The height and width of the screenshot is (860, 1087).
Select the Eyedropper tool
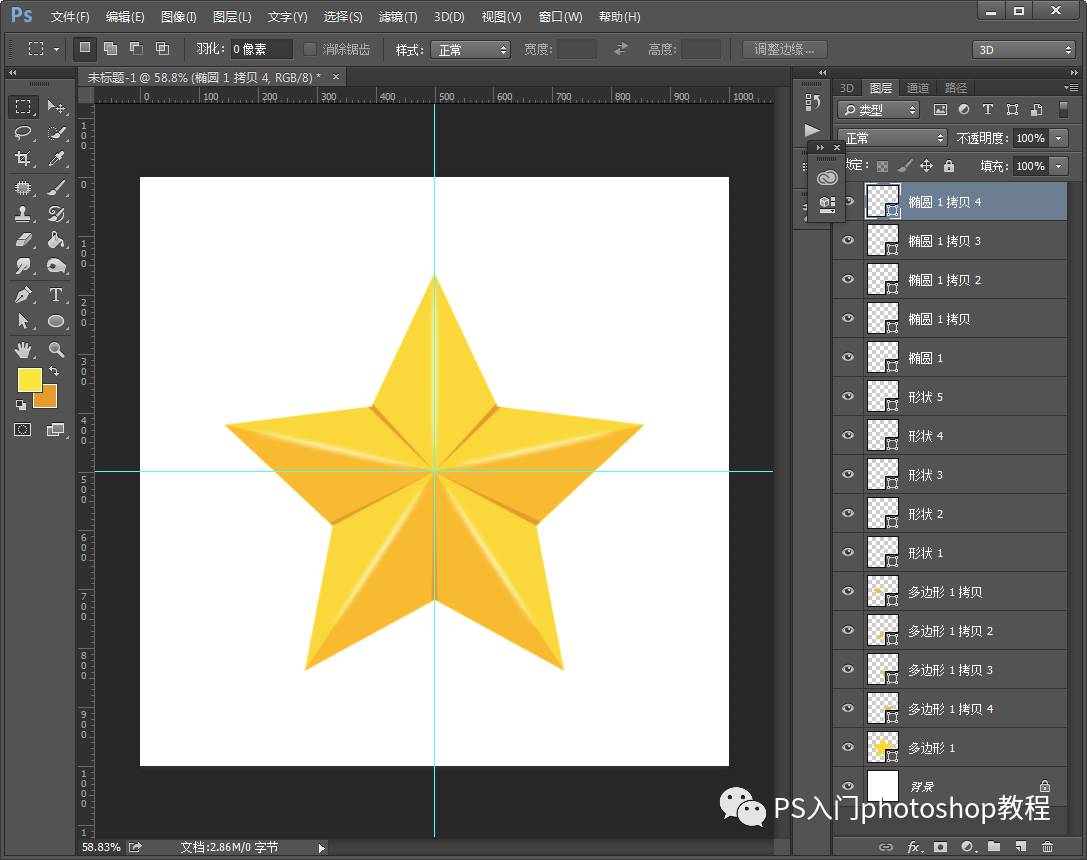56,159
